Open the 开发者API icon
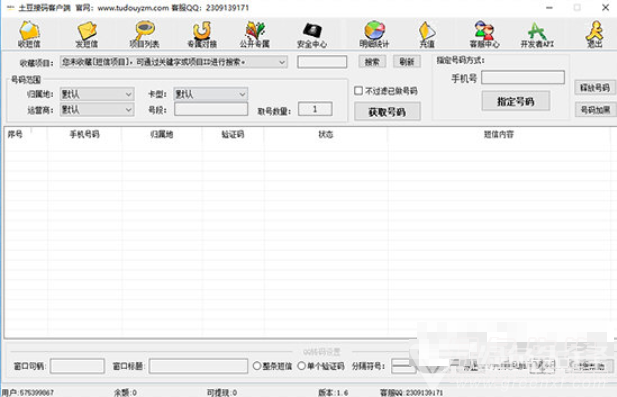This screenshot has height=397, width=617. [537, 34]
